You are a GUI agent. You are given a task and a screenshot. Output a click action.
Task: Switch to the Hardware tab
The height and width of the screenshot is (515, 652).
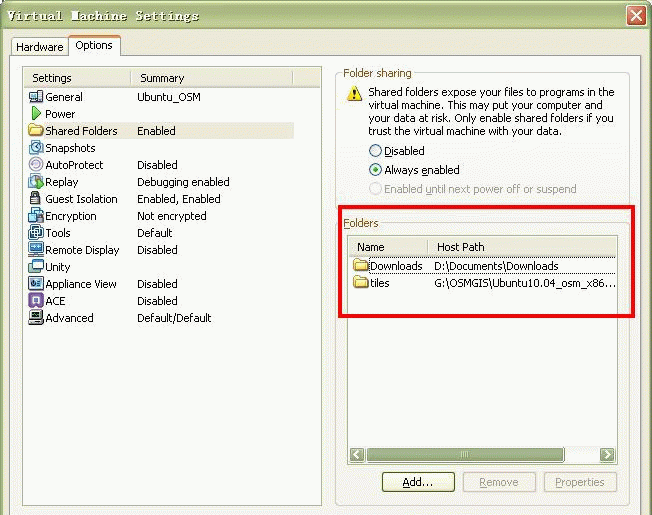click(x=40, y=47)
